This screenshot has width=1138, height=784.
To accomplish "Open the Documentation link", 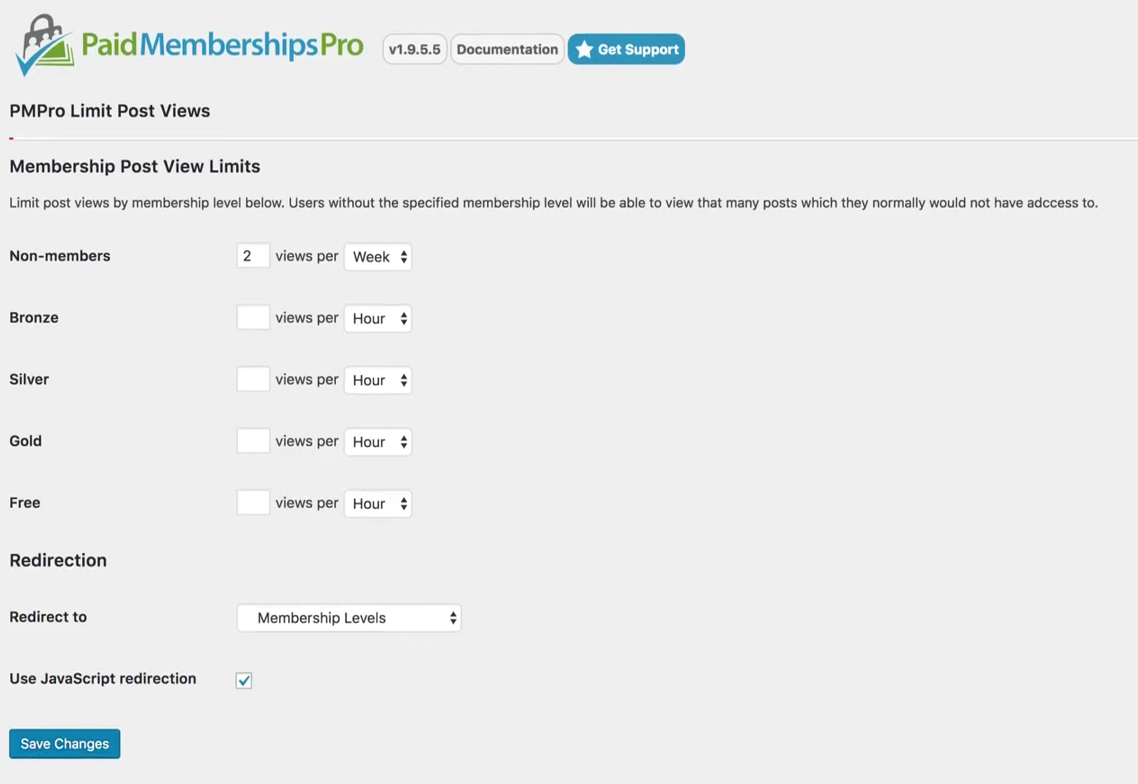I will coord(507,49).
